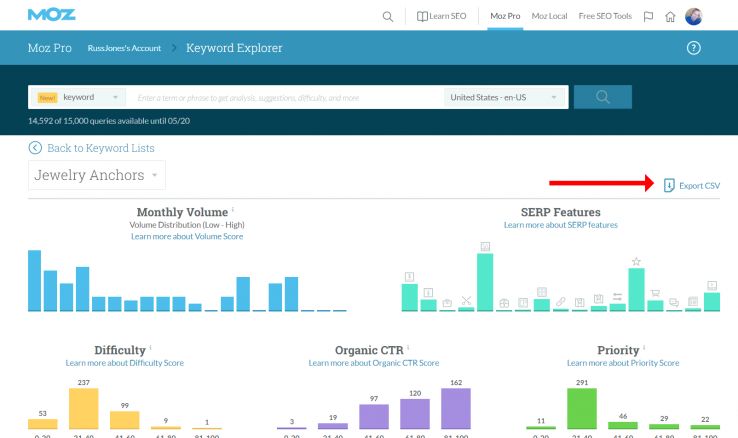The image size is (738, 438).
Task: Open the Free SEO Tools menu
Action: click(x=607, y=16)
